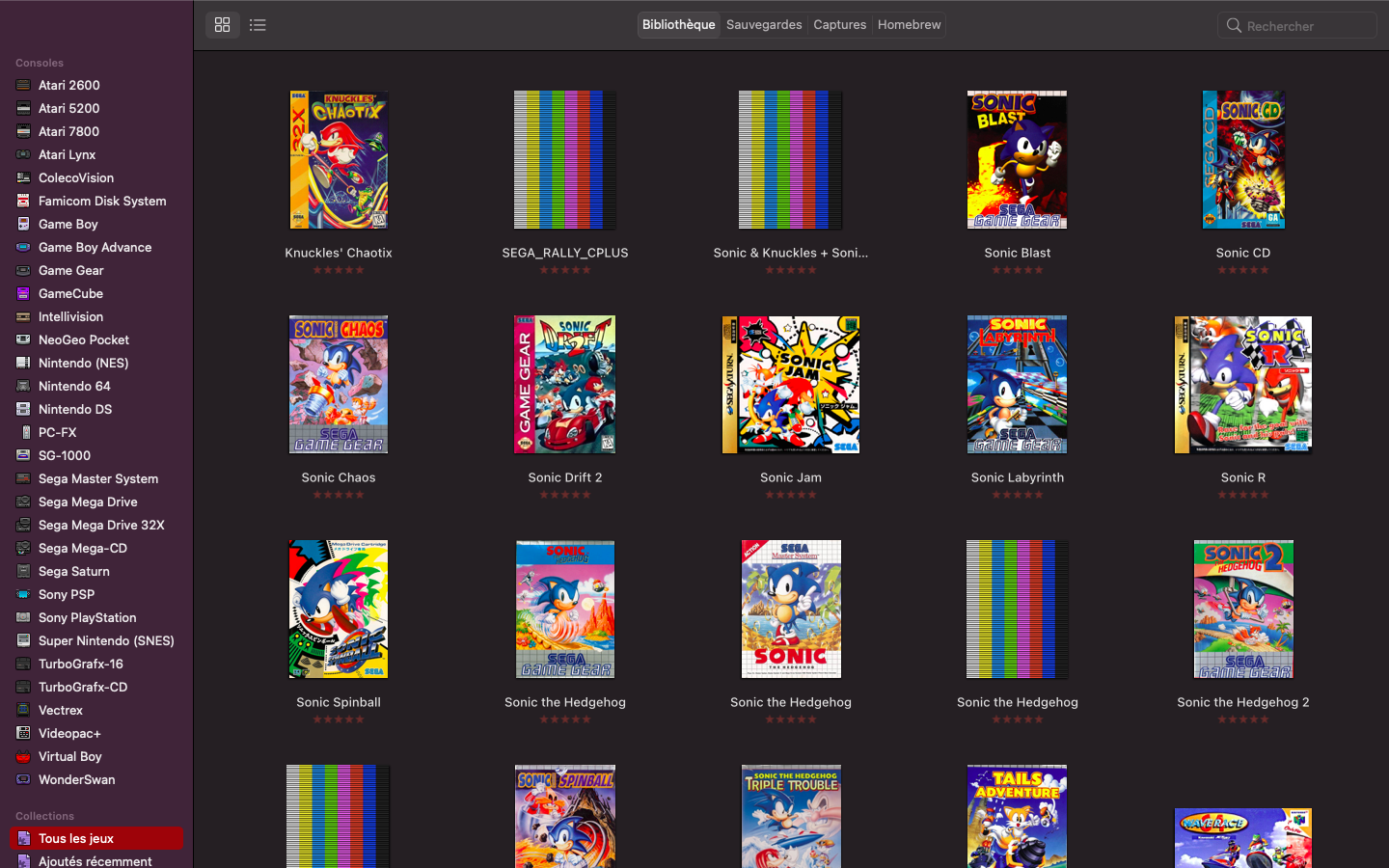The image size is (1389, 868).
Task: Click the Sega Mega Drive icon
Action: (x=23, y=502)
